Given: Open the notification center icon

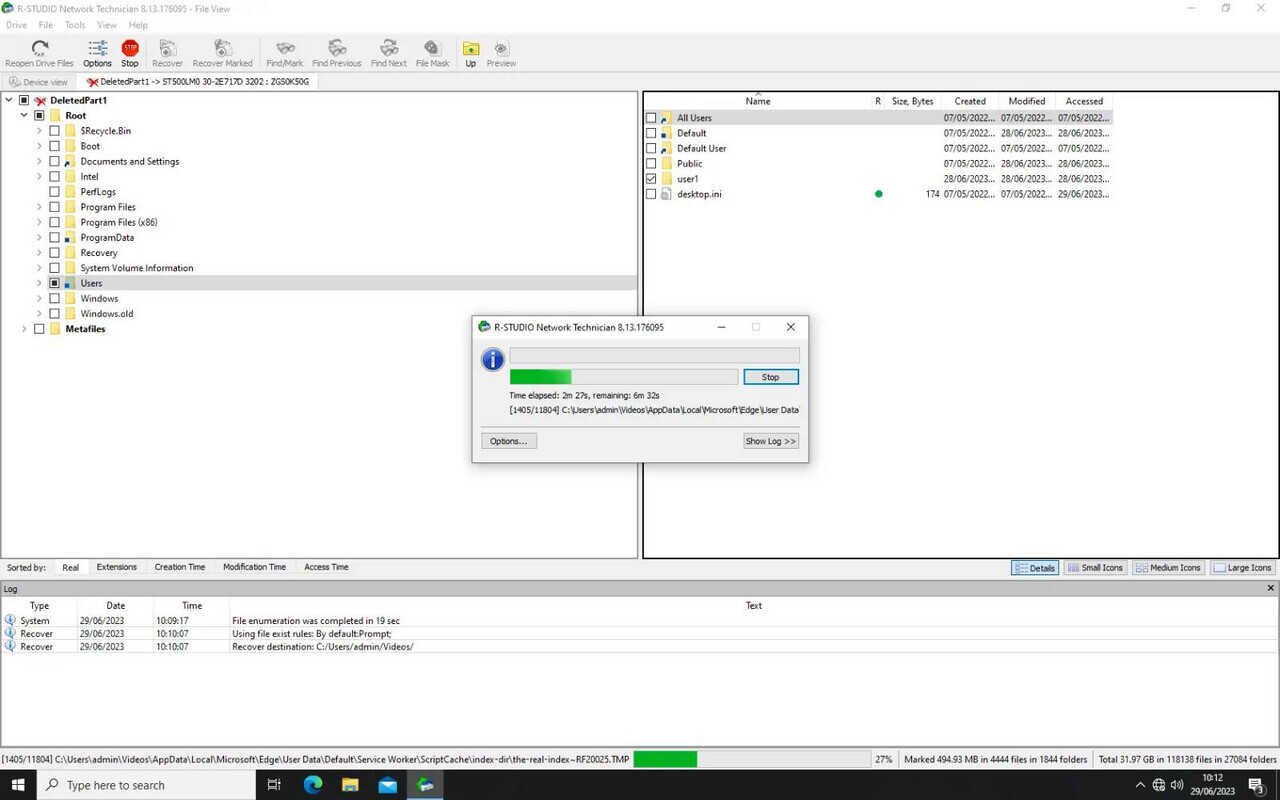Looking at the screenshot, I should click(1257, 785).
